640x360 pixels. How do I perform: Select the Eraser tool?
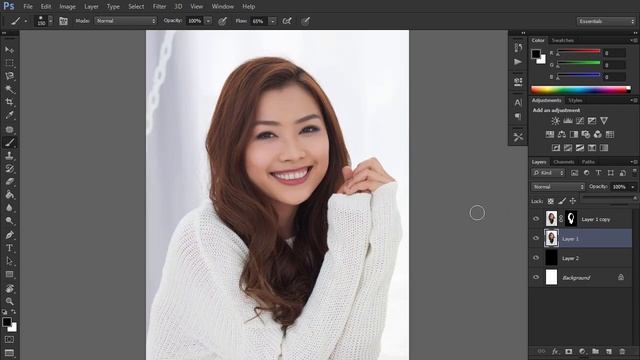(9, 182)
